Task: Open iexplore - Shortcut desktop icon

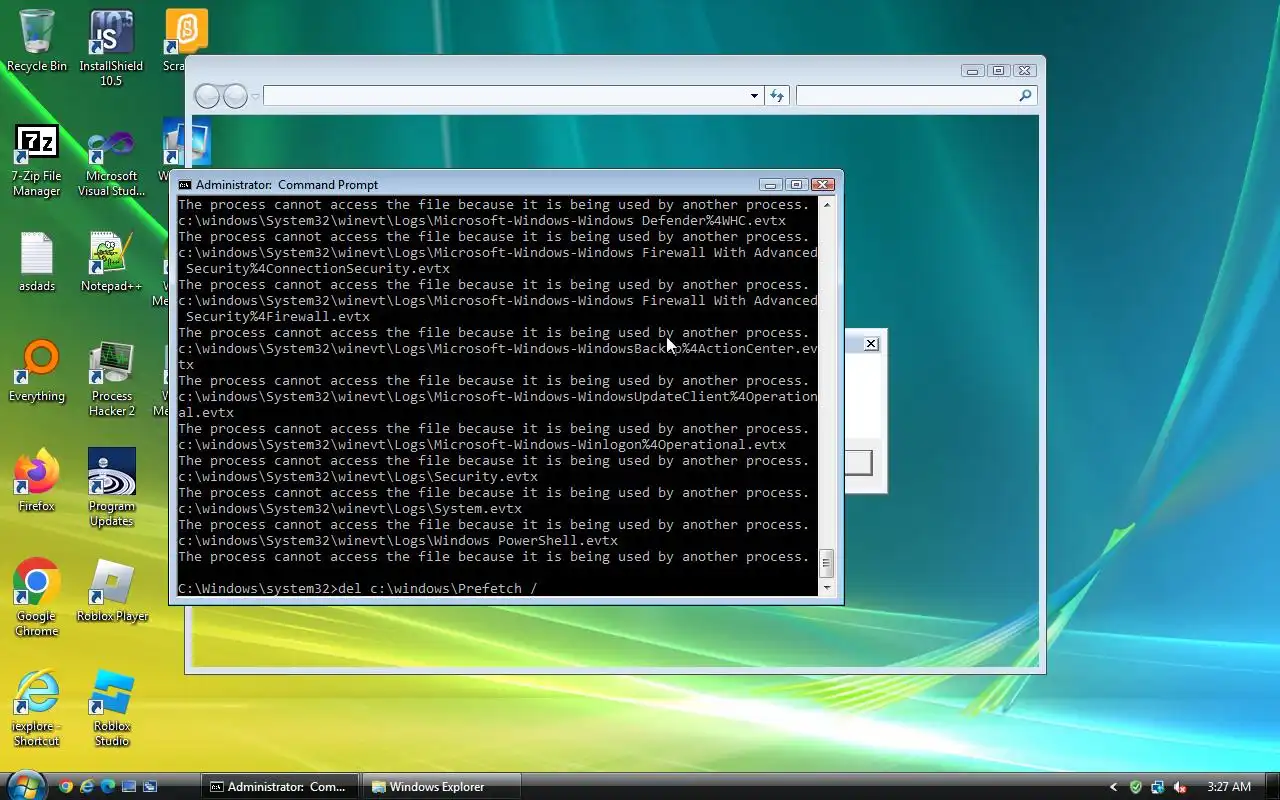Action: [37, 708]
